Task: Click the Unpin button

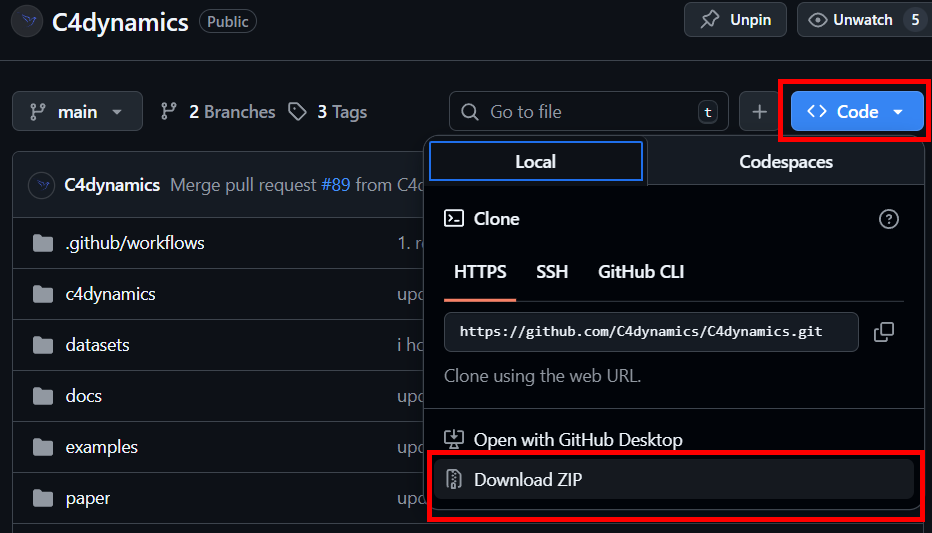Action: click(735, 20)
